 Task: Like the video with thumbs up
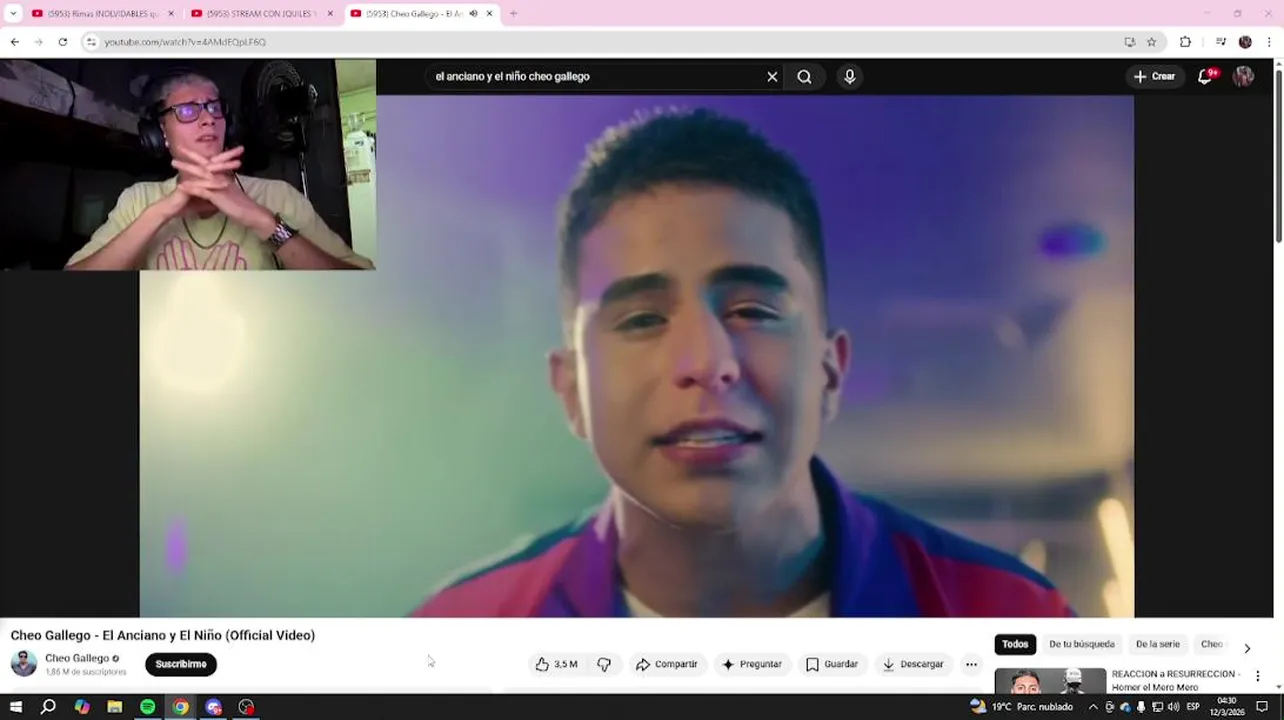tap(557, 664)
